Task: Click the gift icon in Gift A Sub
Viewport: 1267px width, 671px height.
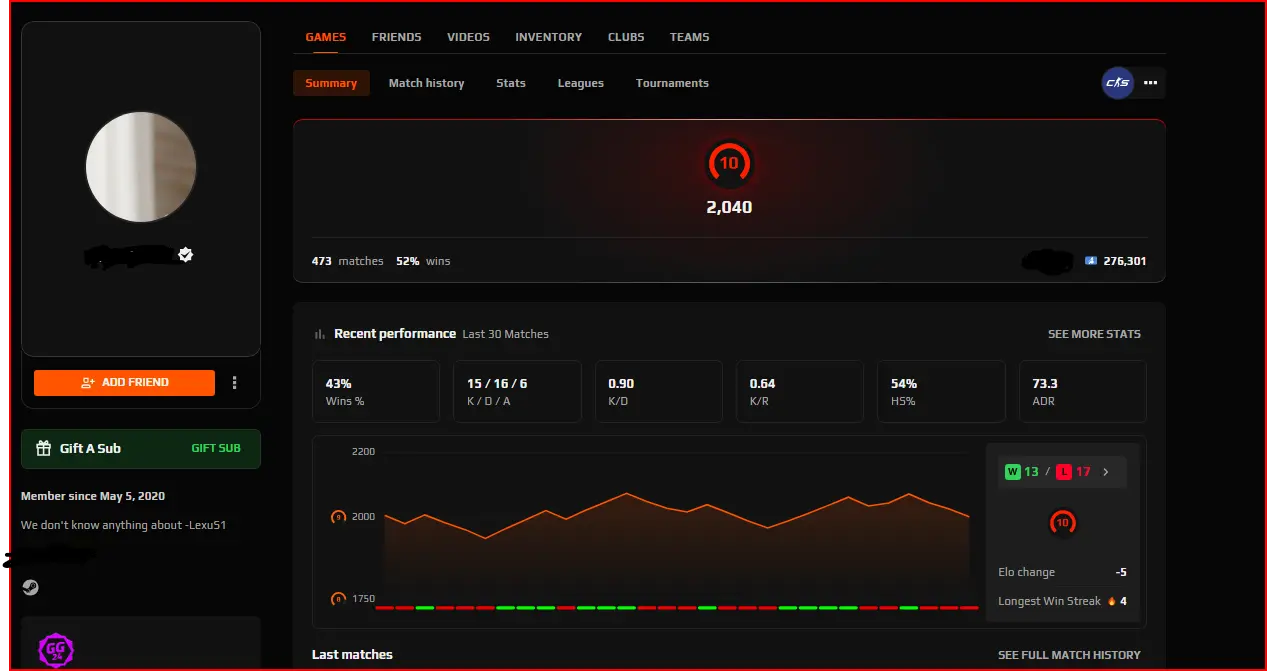Action: [x=43, y=449]
